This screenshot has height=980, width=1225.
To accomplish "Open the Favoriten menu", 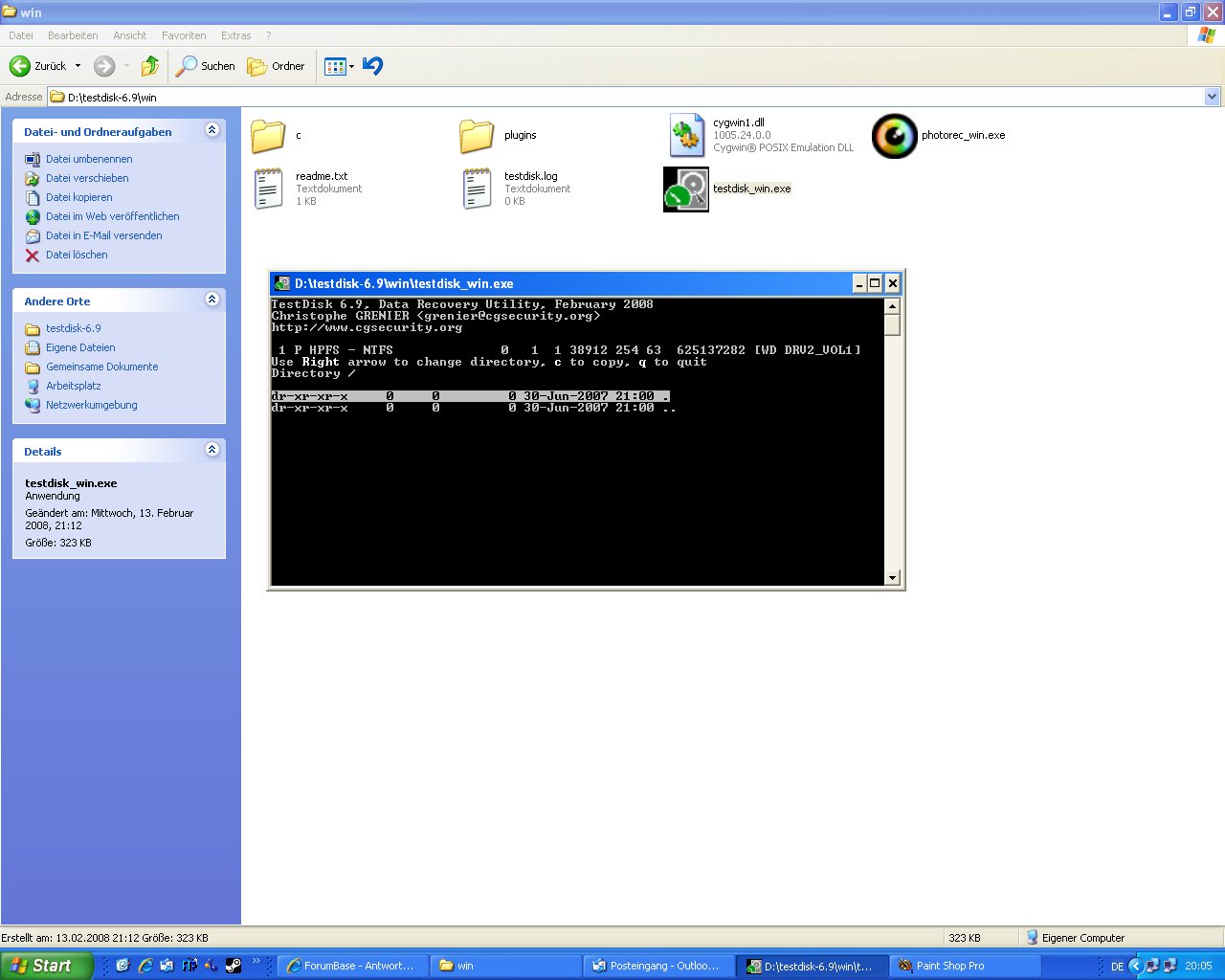I will [x=184, y=35].
